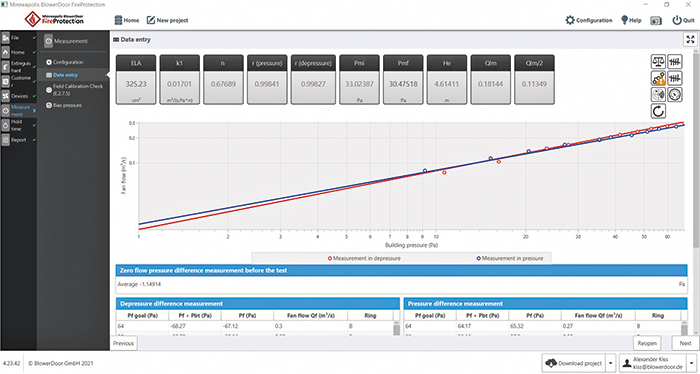The image size is (700, 374).
Task: Open the File section icon in sidebar
Action: pos(5,38)
